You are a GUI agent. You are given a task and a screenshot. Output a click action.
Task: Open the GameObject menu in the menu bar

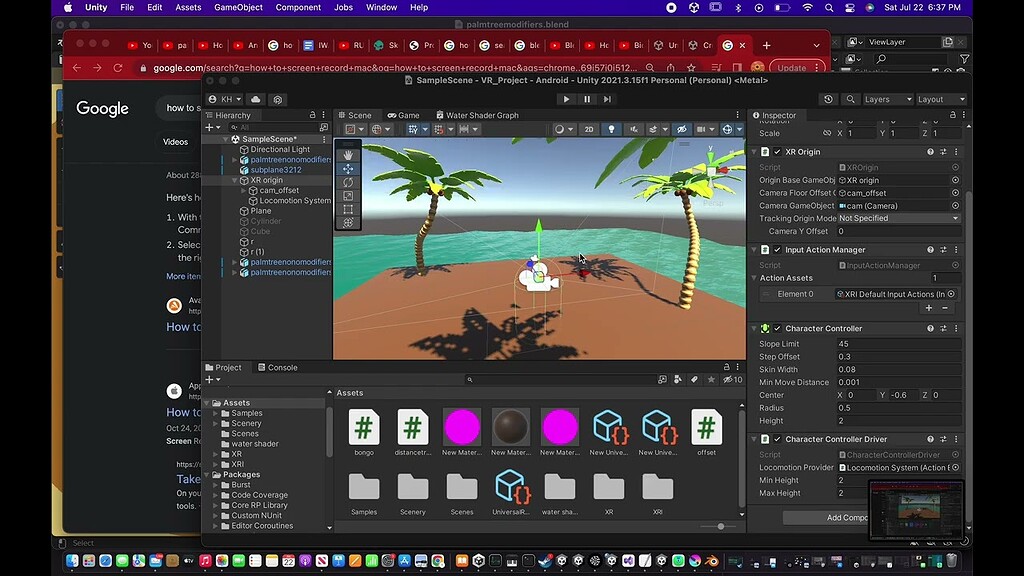[240, 7]
